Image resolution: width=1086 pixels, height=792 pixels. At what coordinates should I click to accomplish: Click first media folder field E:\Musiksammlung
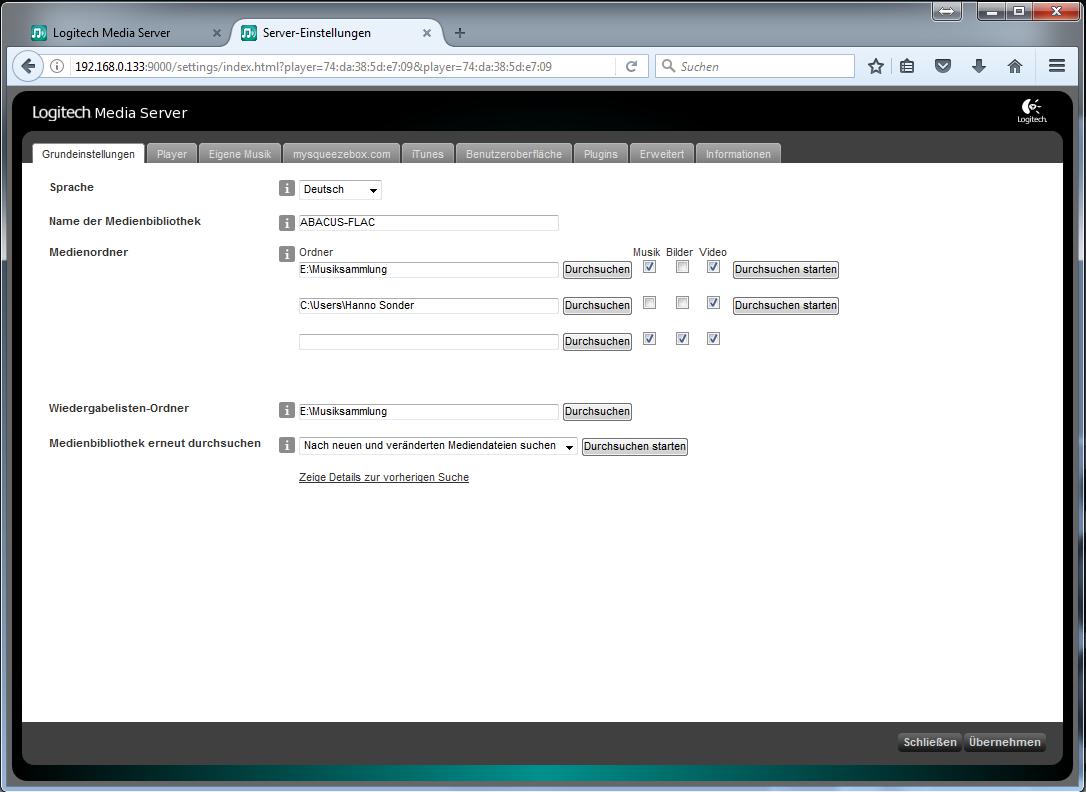pyautogui.click(x=429, y=270)
